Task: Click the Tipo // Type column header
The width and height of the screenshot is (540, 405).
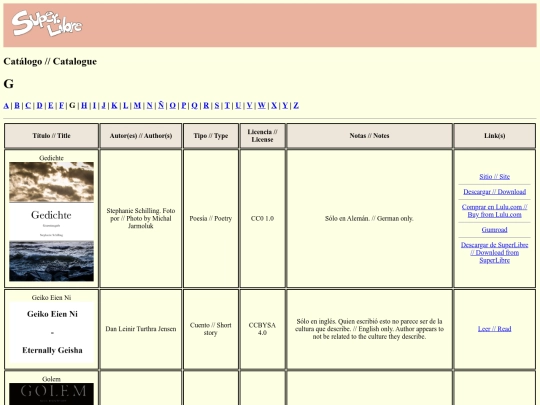Action: (x=211, y=136)
